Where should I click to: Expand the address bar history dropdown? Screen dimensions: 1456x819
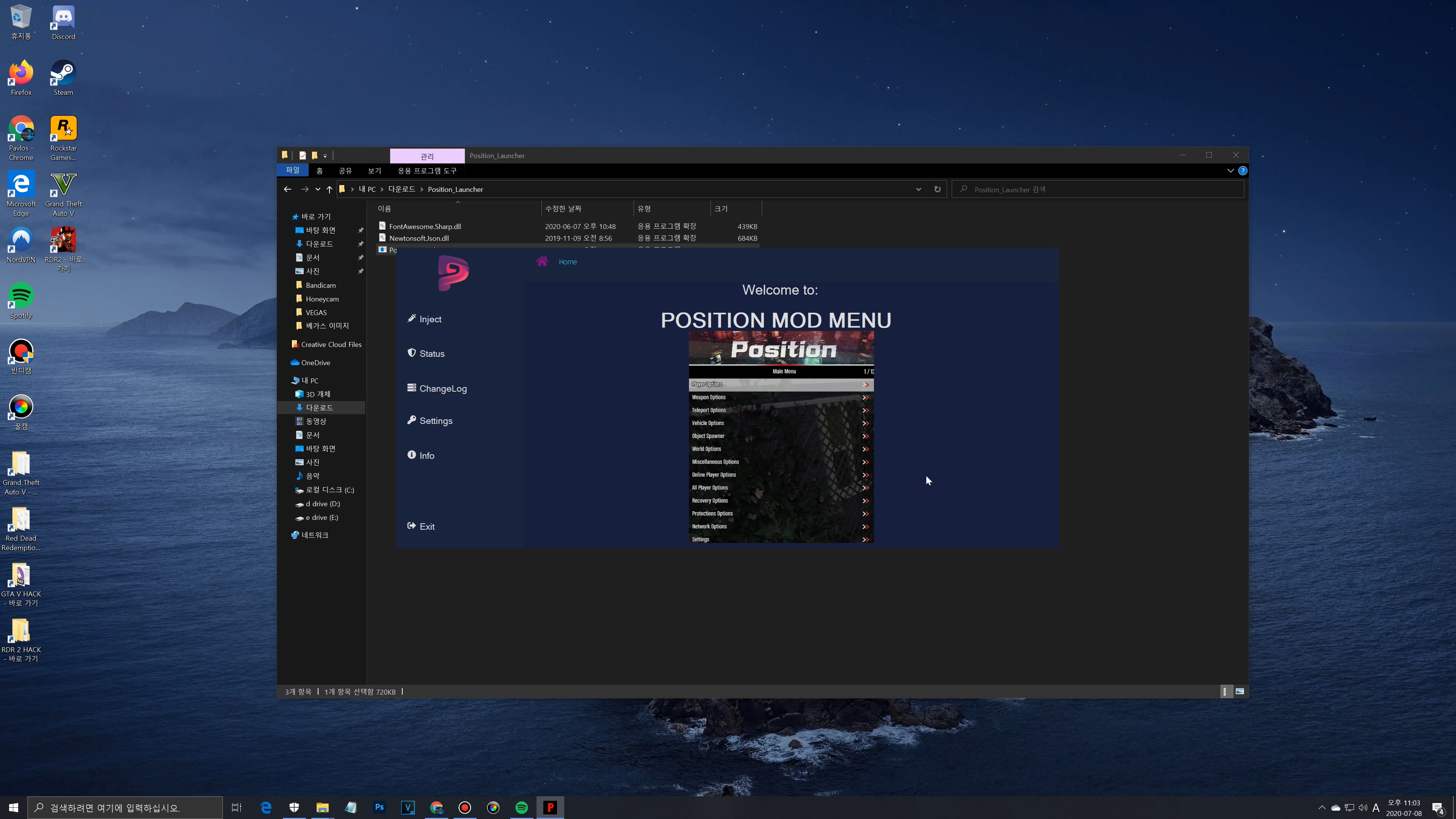pos(918,189)
